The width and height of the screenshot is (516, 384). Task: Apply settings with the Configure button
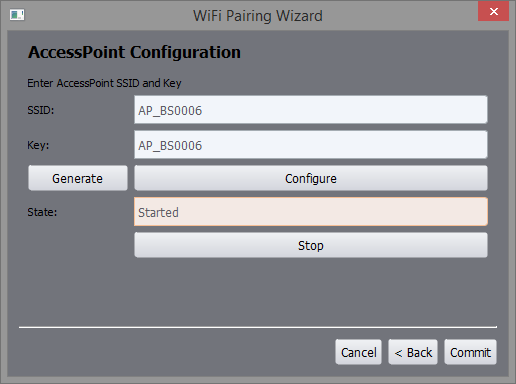(x=311, y=178)
